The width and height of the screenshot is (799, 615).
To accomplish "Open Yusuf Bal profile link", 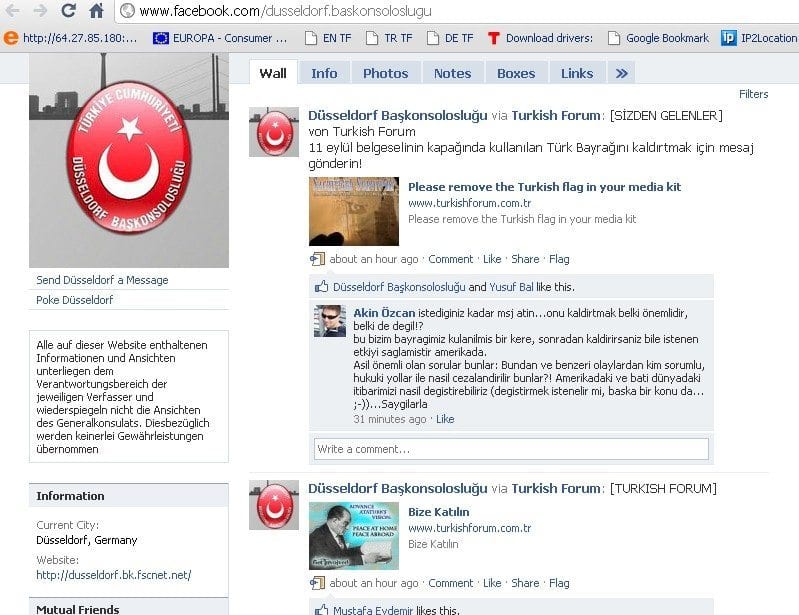I will point(511,287).
